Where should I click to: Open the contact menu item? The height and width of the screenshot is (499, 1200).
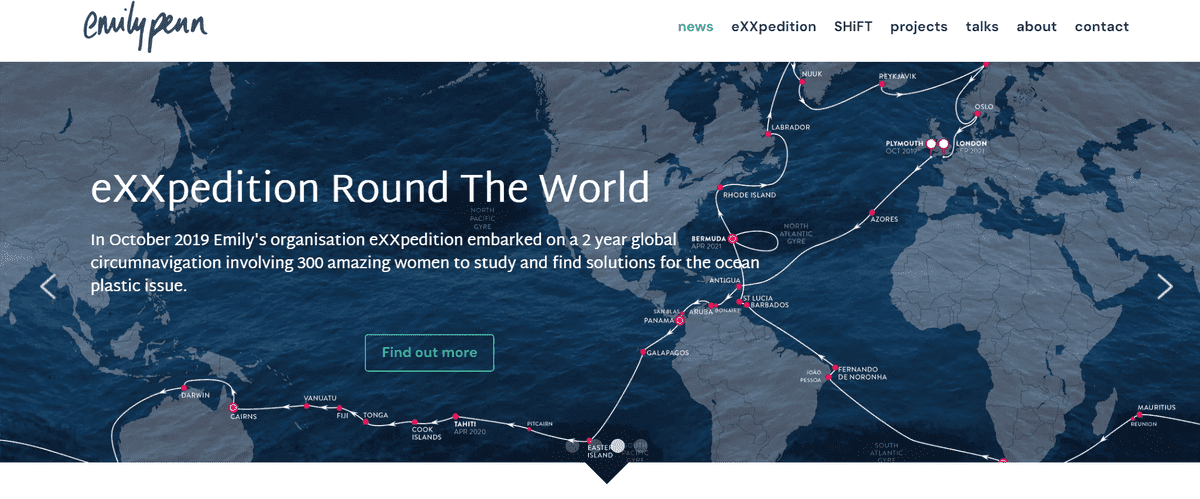click(x=1102, y=27)
